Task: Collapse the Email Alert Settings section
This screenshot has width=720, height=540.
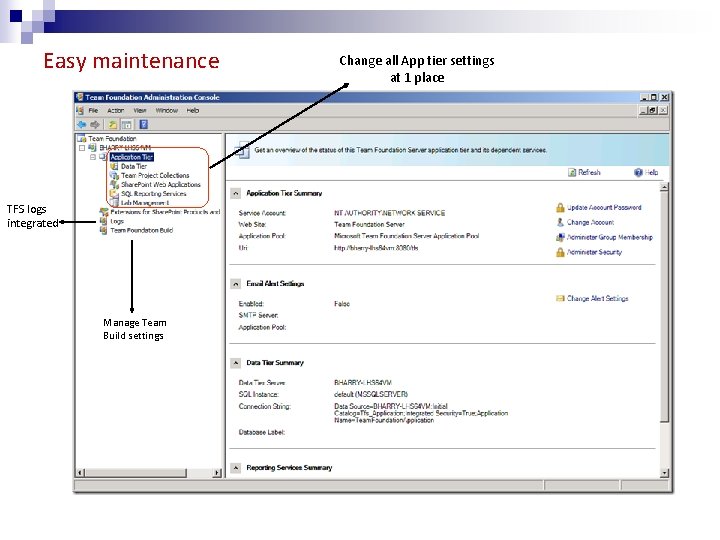Action: coord(236,284)
